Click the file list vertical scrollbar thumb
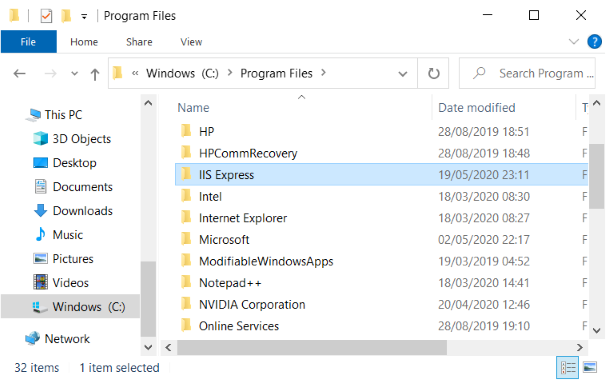This screenshot has width=606, height=380. pyautogui.click(x=596, y=176)
